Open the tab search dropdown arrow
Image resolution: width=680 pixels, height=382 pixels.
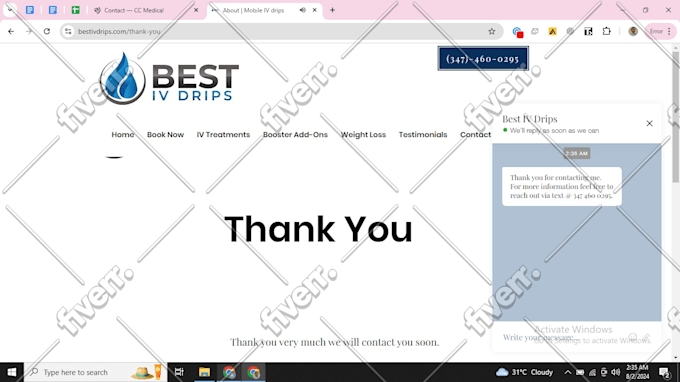tap(10, 10)
